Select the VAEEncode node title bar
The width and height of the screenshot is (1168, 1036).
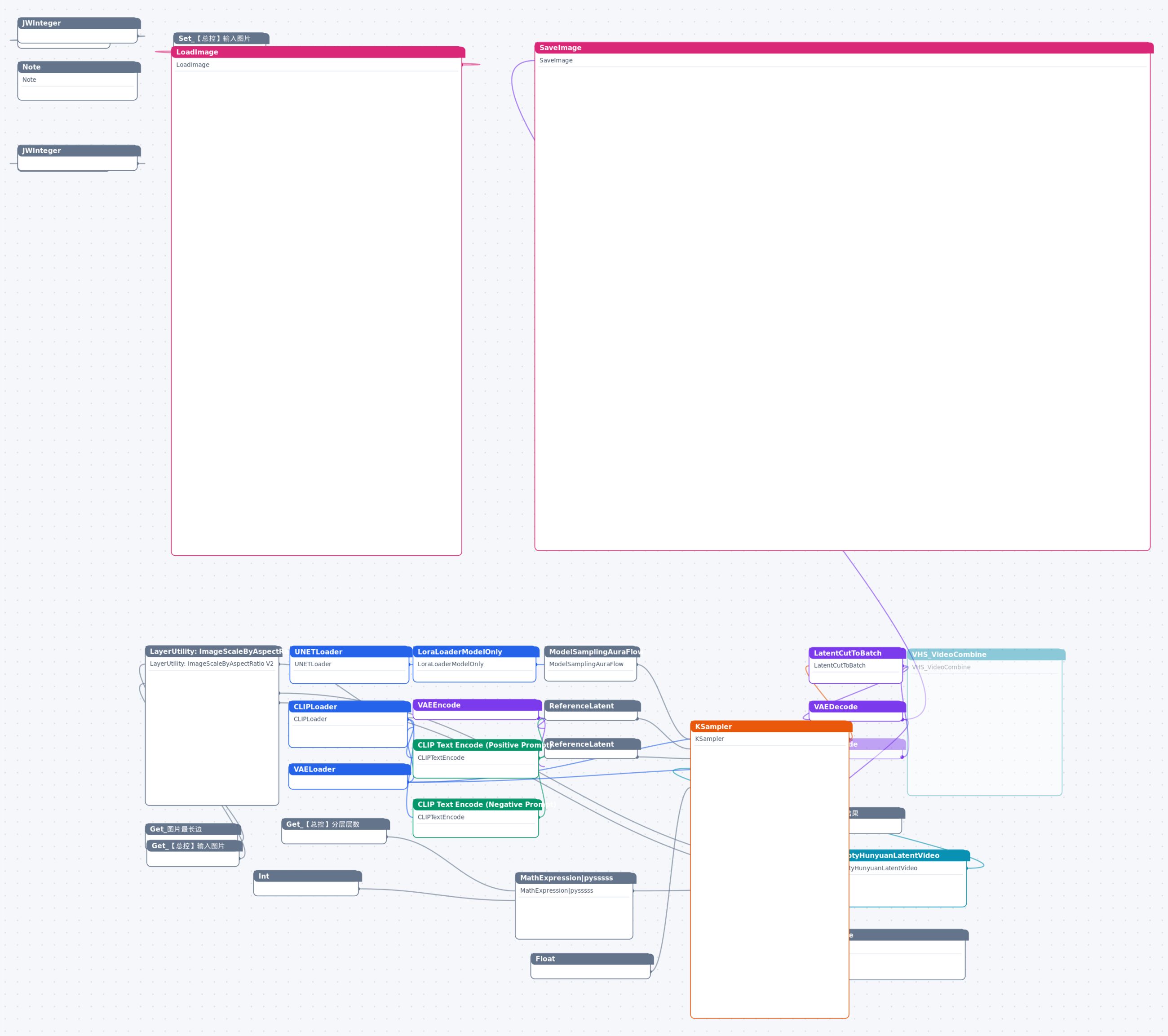point(477,705)
